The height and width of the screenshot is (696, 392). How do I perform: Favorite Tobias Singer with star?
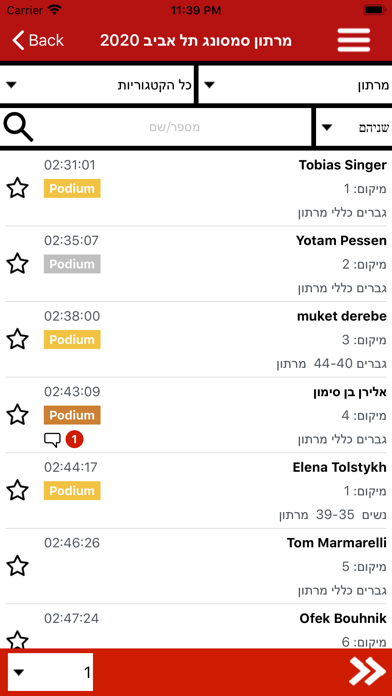tap(18, 188)
